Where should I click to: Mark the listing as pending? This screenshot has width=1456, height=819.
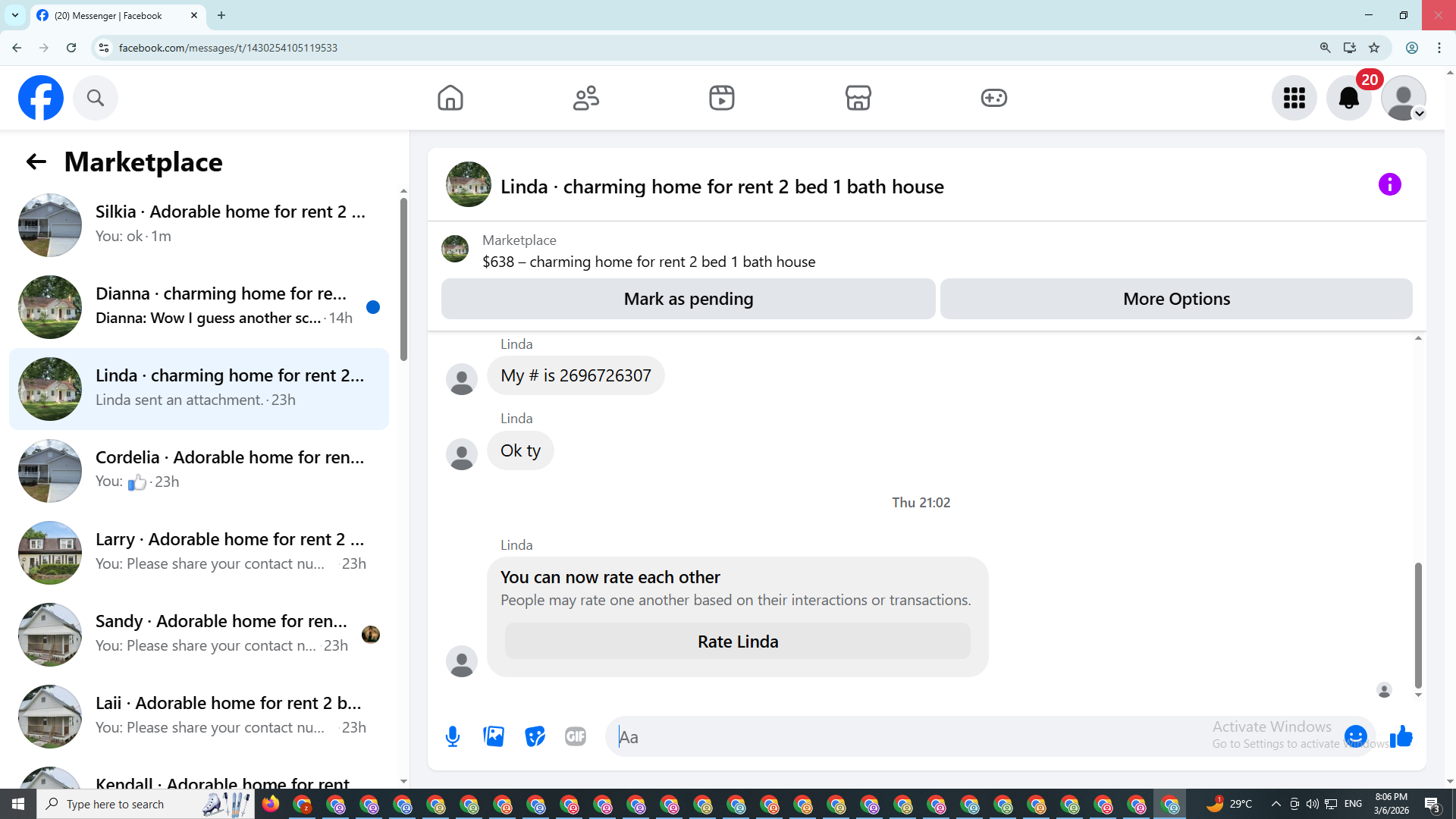688,299
